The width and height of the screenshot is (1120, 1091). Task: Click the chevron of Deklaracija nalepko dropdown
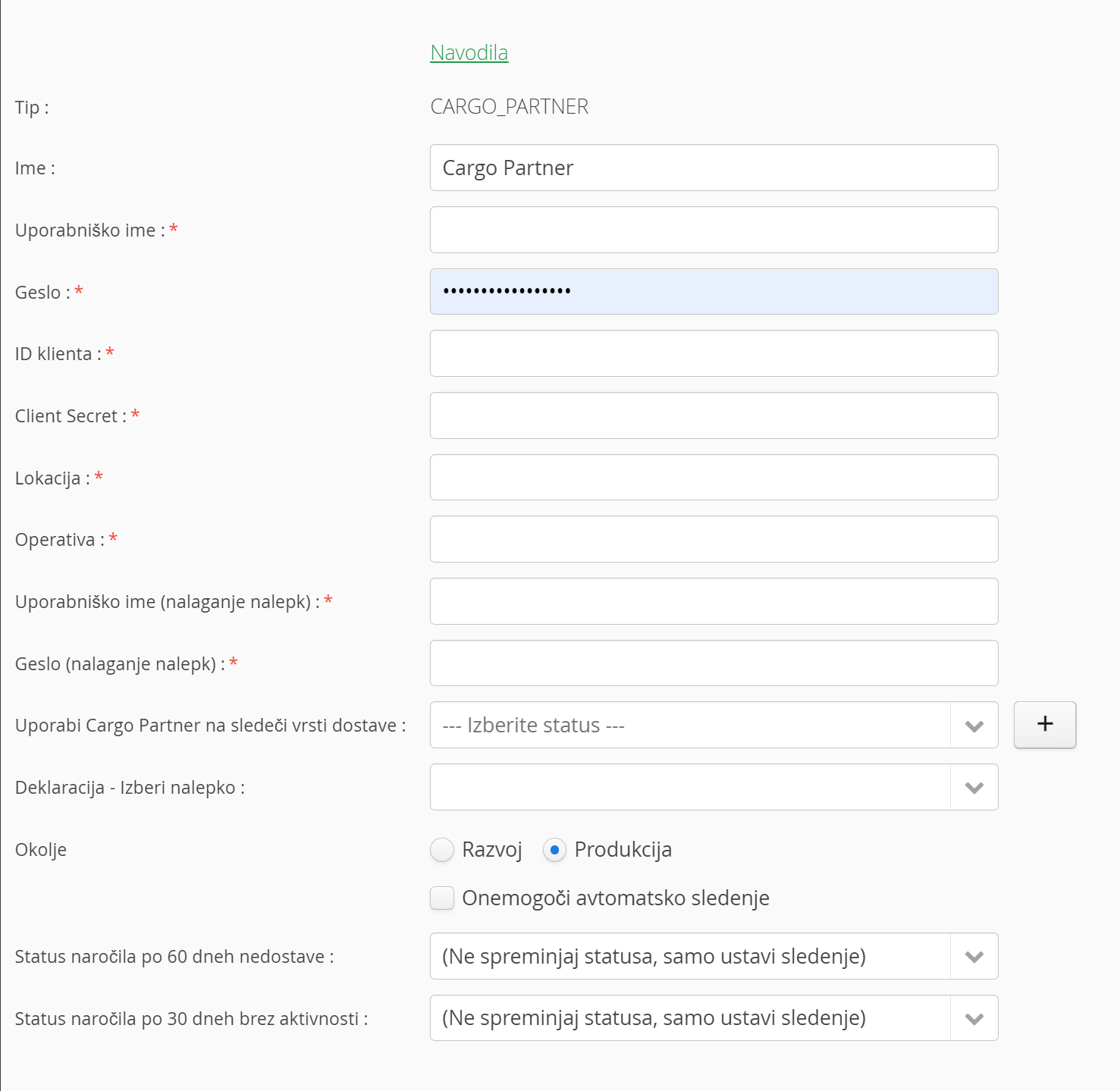(974, 788)
